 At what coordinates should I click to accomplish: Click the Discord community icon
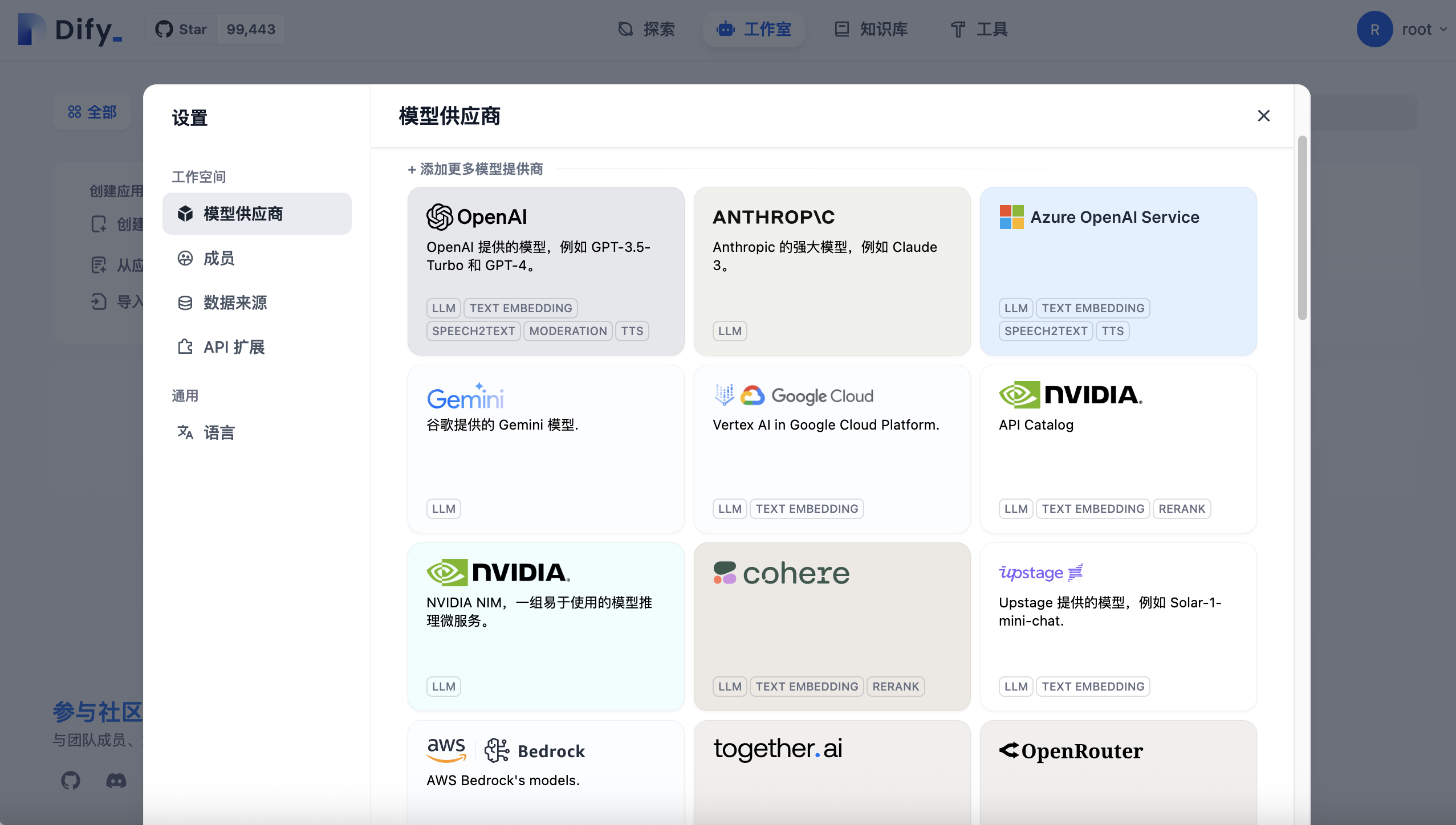[116, 780]
